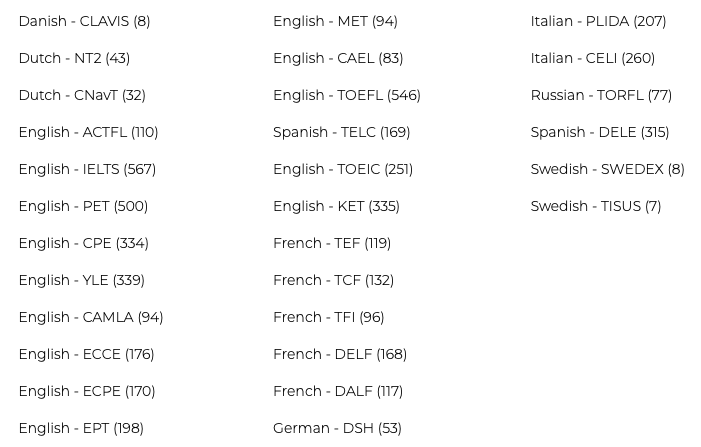
Task: Select Italian - CELI (260) link
Action: pyautogui.click(x=592, y=59)
